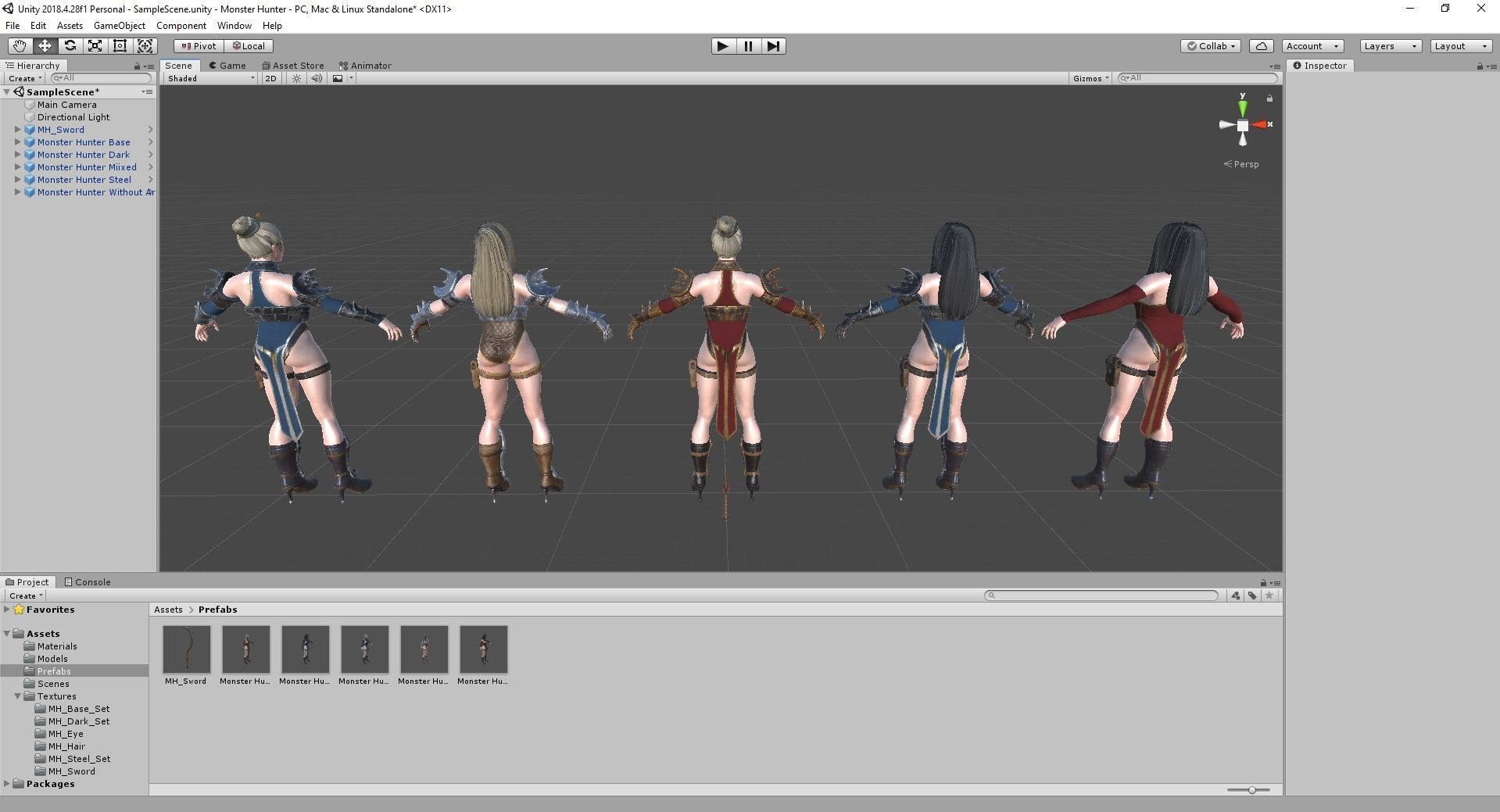Toggle scene audio icon
The height and width of the screenshot is (812, 1500).
pos(317,78)
